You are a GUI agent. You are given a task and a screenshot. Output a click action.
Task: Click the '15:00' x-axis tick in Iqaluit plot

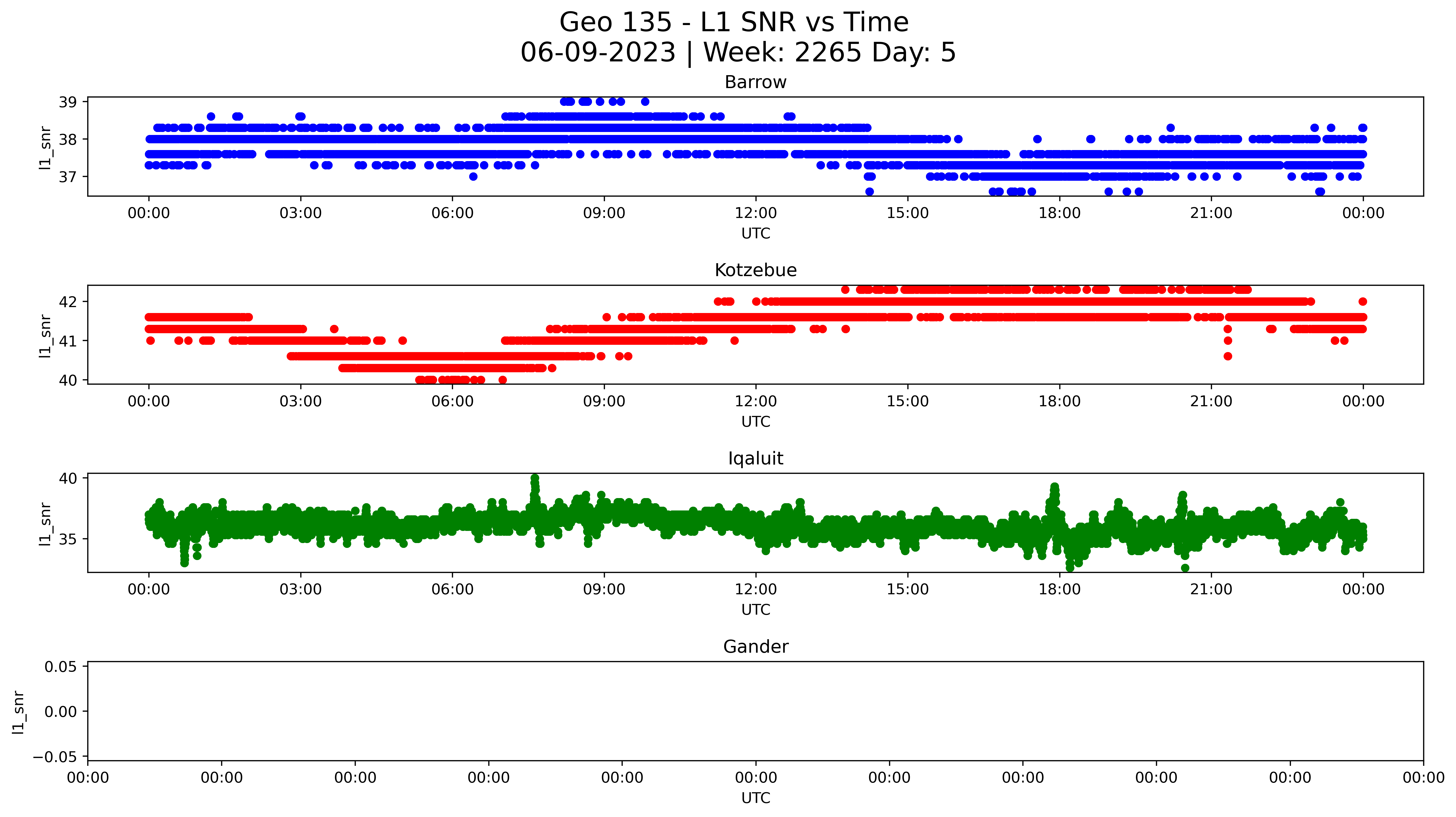pos(908,590)
